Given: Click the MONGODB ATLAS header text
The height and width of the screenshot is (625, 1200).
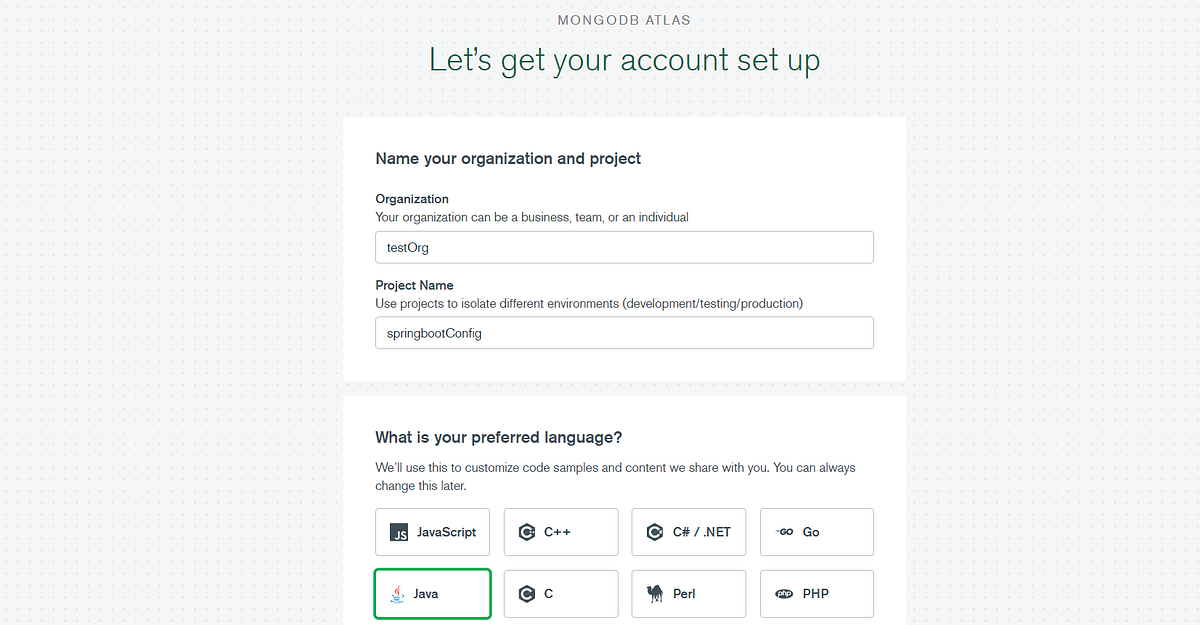Looking at the screenshot, I should (x=624, y=19).
